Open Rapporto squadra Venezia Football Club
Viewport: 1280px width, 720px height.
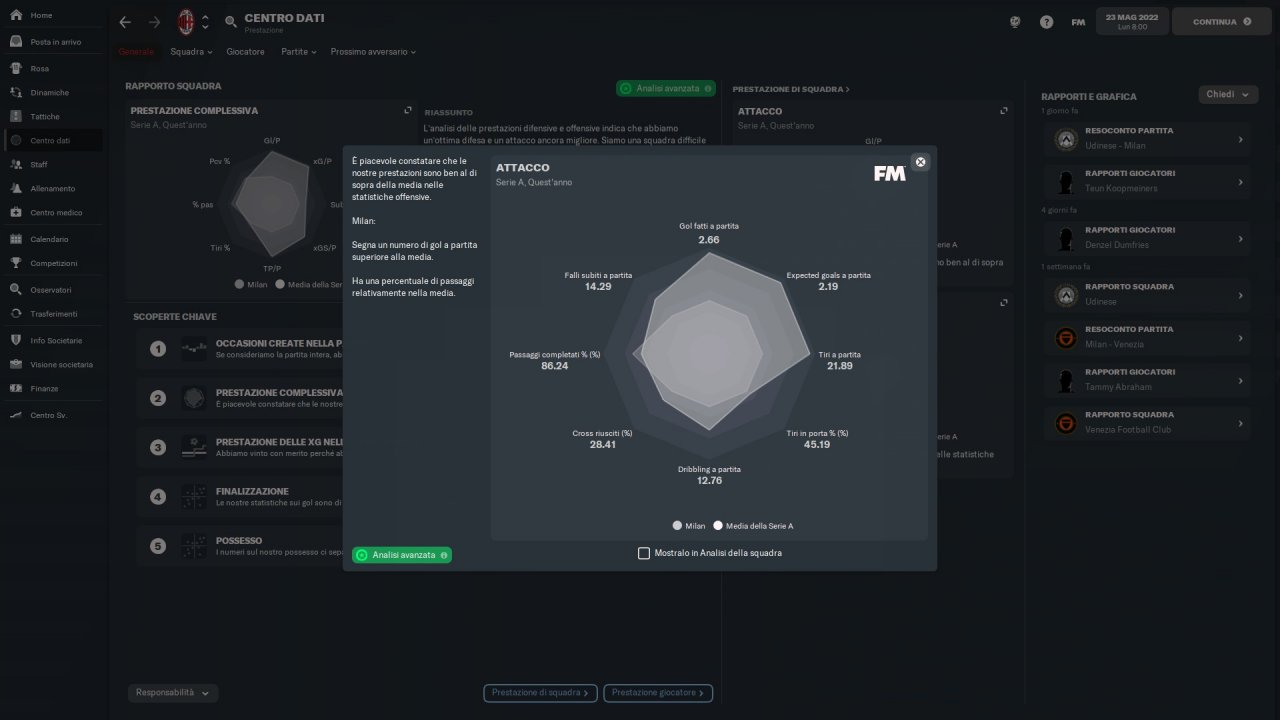pos(1147,424)
